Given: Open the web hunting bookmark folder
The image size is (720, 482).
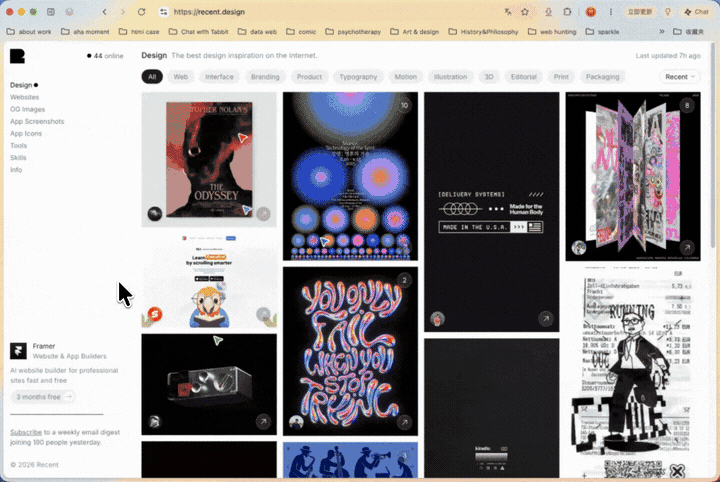Looking at the screenshot, I should pos(551,32).
